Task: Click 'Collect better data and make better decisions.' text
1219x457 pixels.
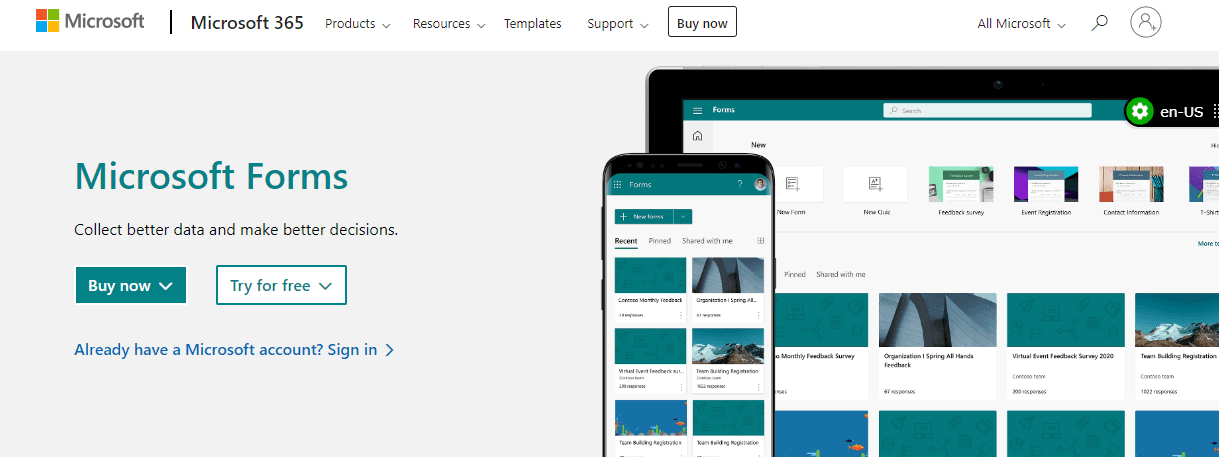Action: (x=236, y=229)
